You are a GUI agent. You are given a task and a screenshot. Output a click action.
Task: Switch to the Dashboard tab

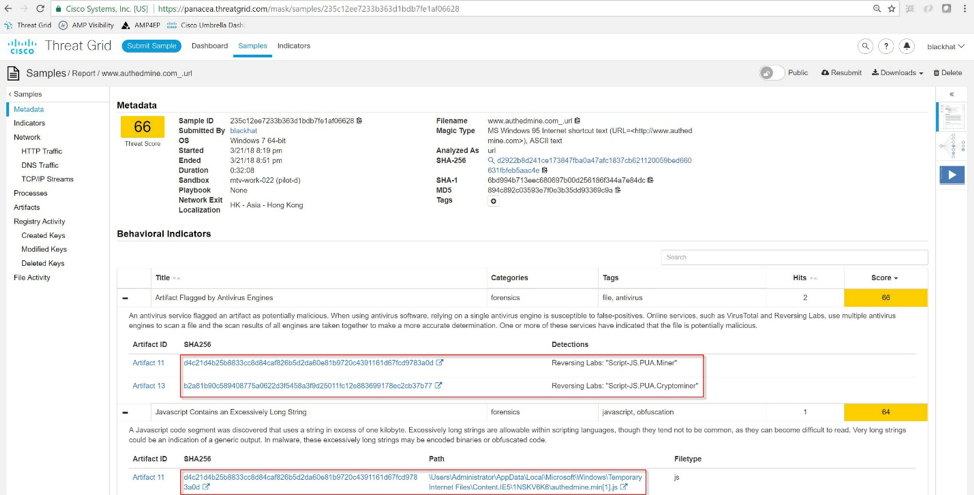click(209, 46)
